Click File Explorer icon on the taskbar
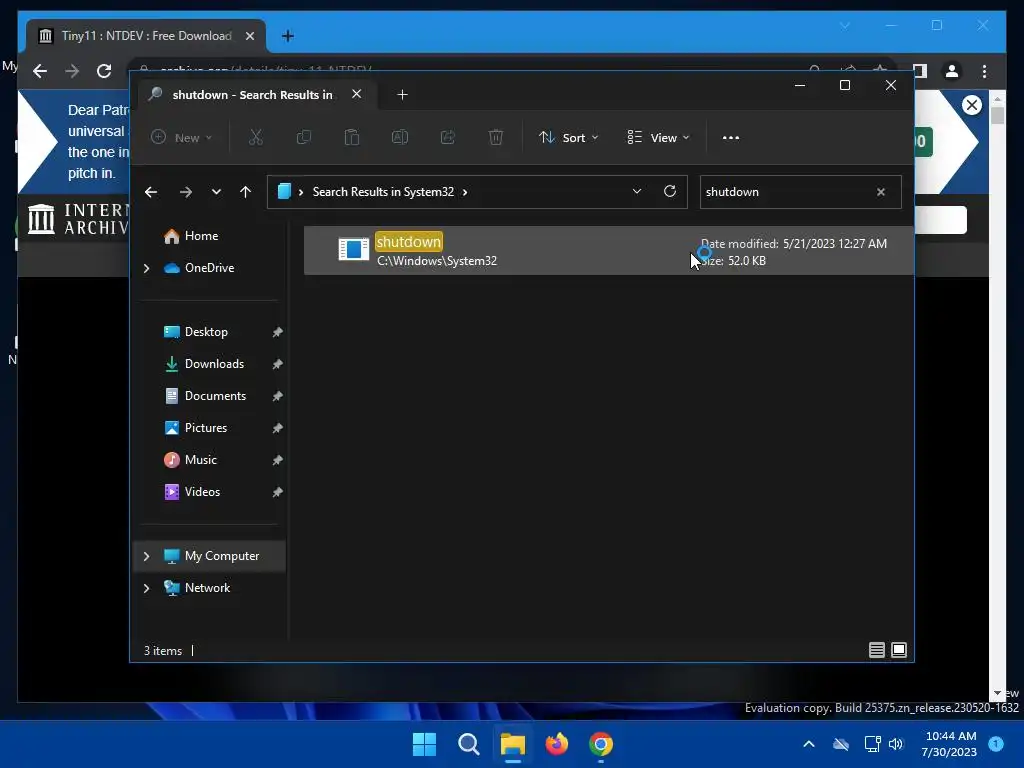This screenshot has height=768, width=1024. click(x=513, y=744)
